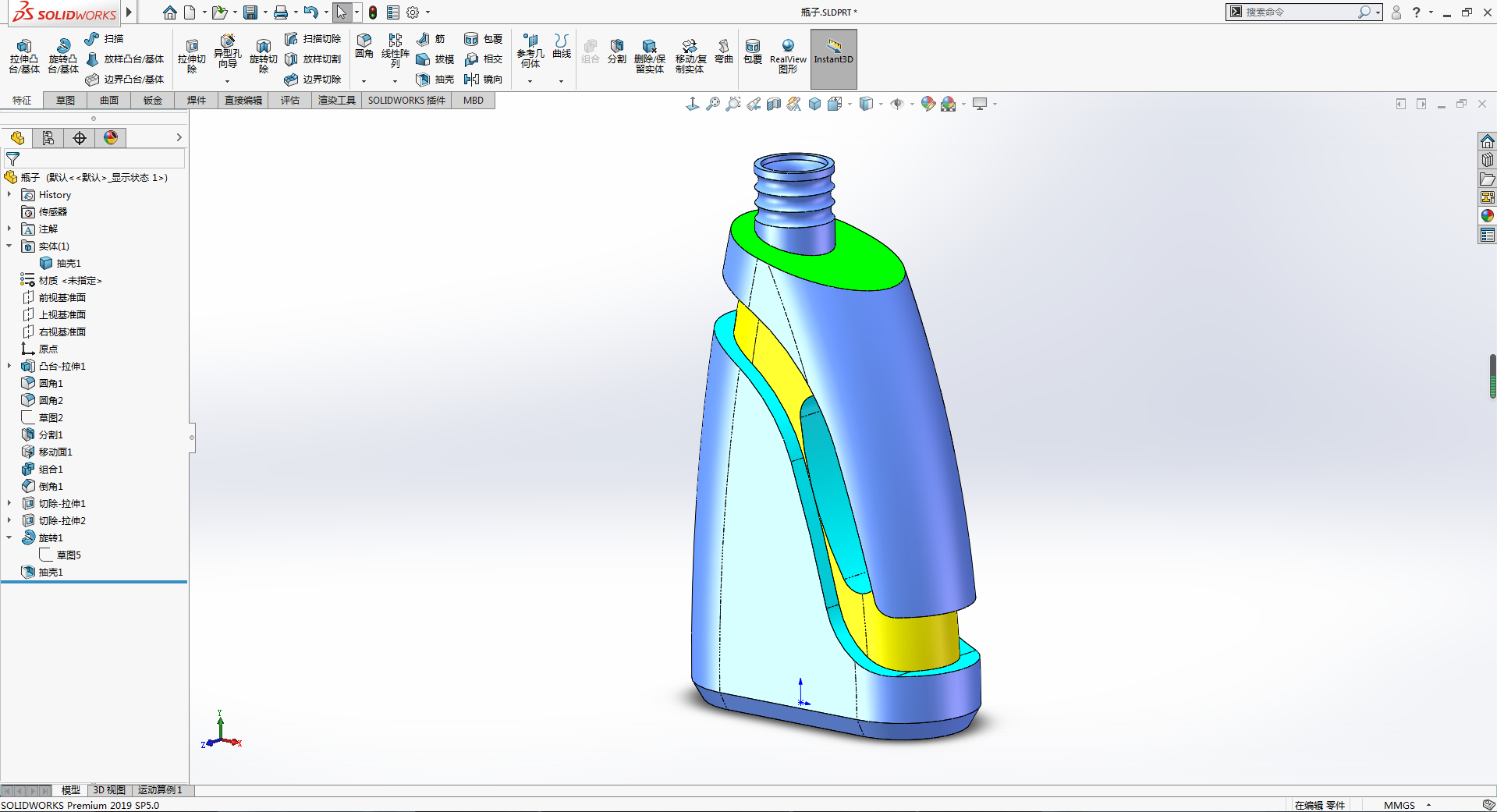This screenshot has width=1497, height=812.
Task: Open the FeatureManager design tree tab
Action: [17, 138]
